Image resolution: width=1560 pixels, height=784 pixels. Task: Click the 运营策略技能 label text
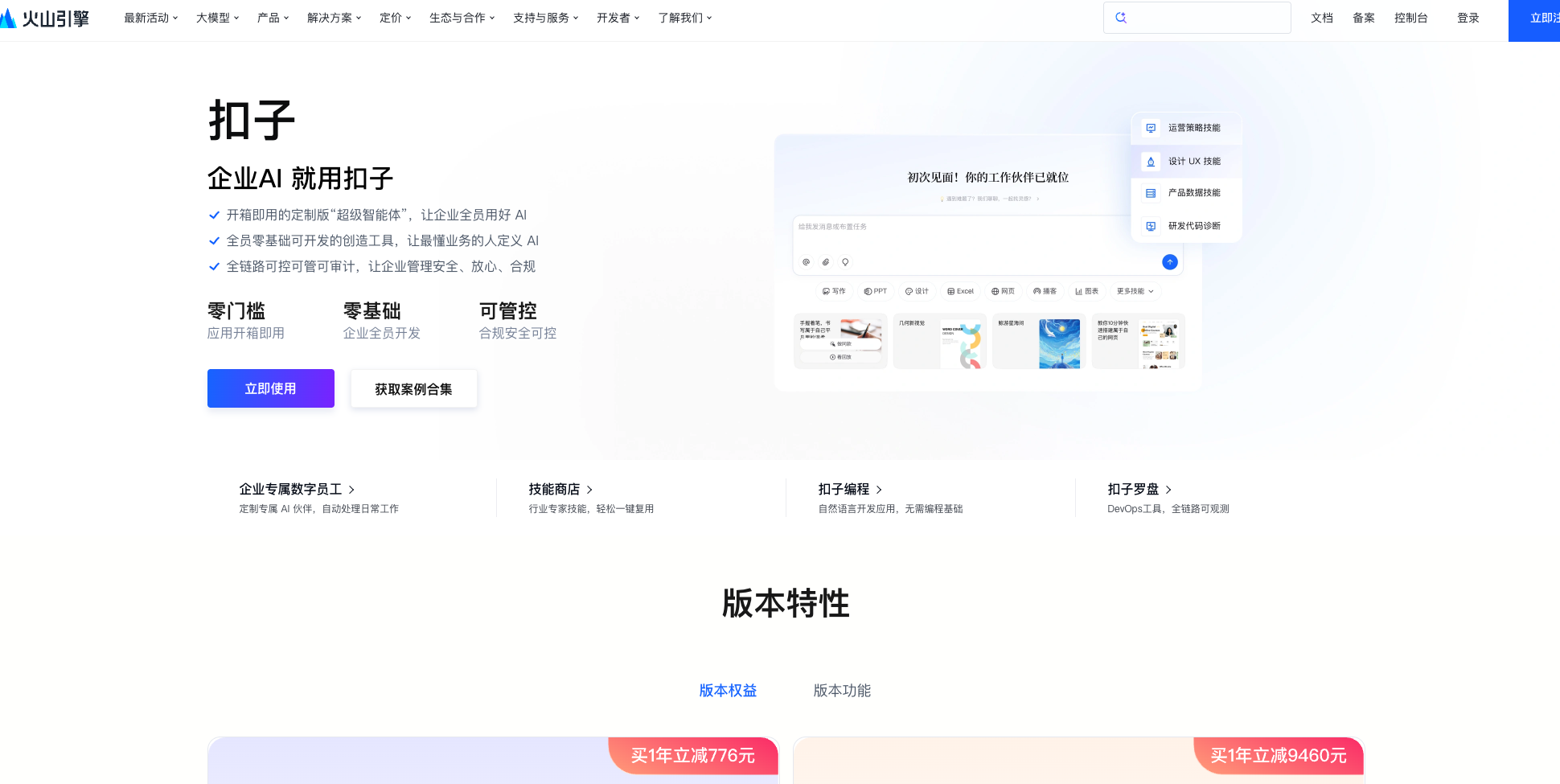click(1194, 128)
